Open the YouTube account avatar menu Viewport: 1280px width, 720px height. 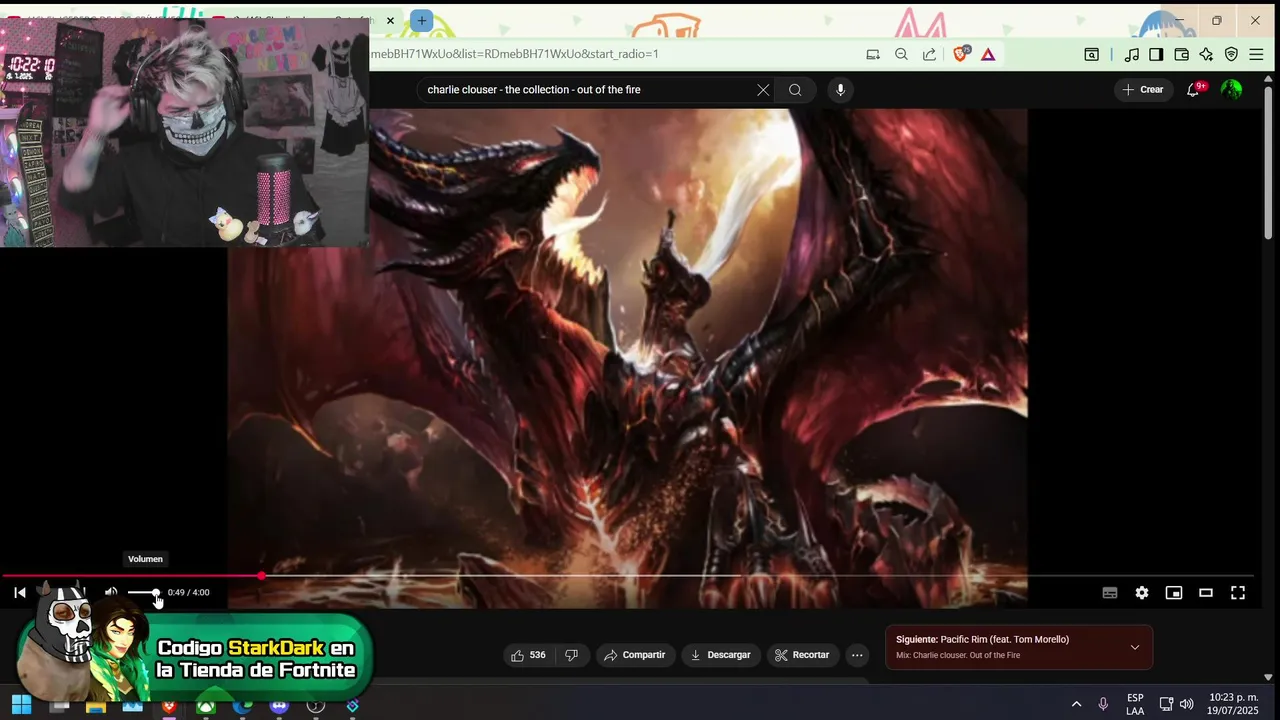(x=1232, y=90)
